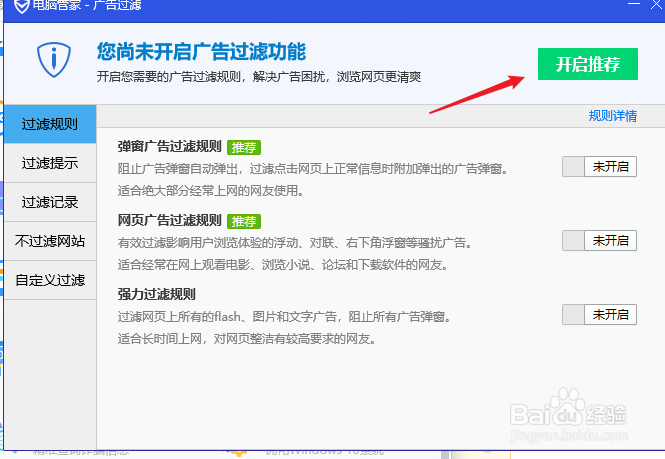This screenshot has width=665, height=459.
Task: Click the 推荐 badge beside 网页广告过滤规则
Action: pyautogui.click(x=244, y=221)
